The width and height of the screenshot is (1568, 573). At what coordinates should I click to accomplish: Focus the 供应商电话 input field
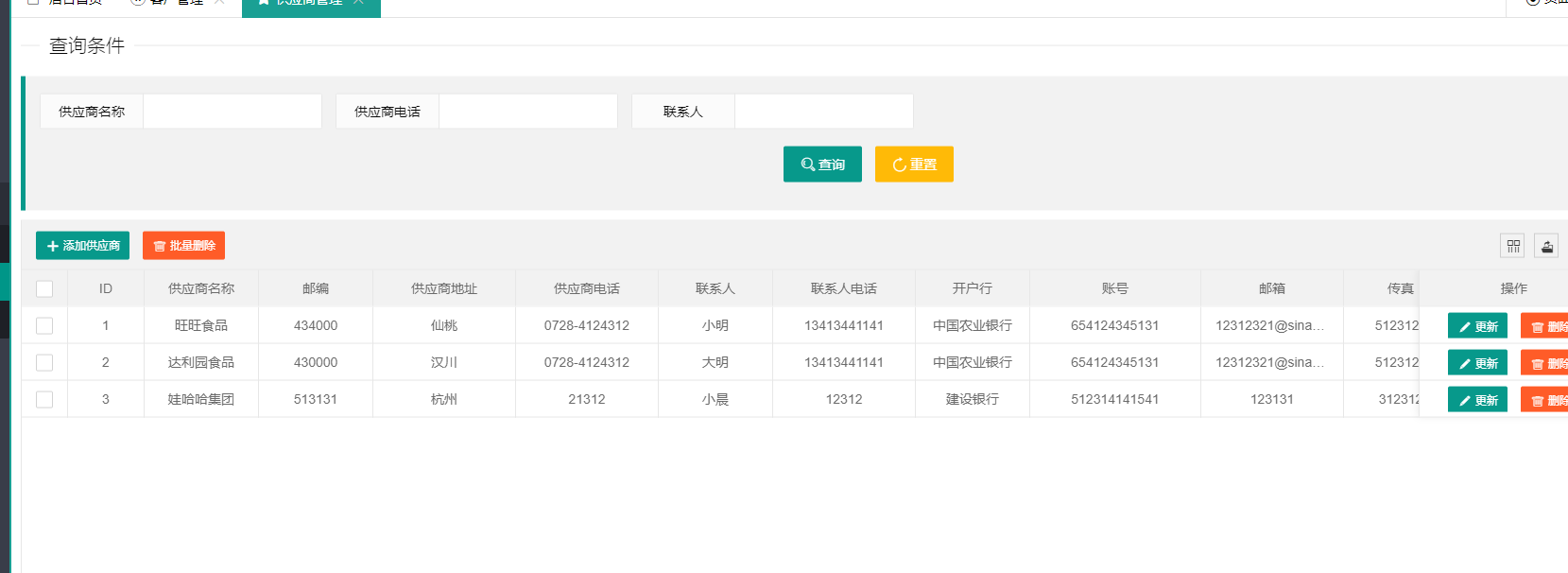(528, 112)
